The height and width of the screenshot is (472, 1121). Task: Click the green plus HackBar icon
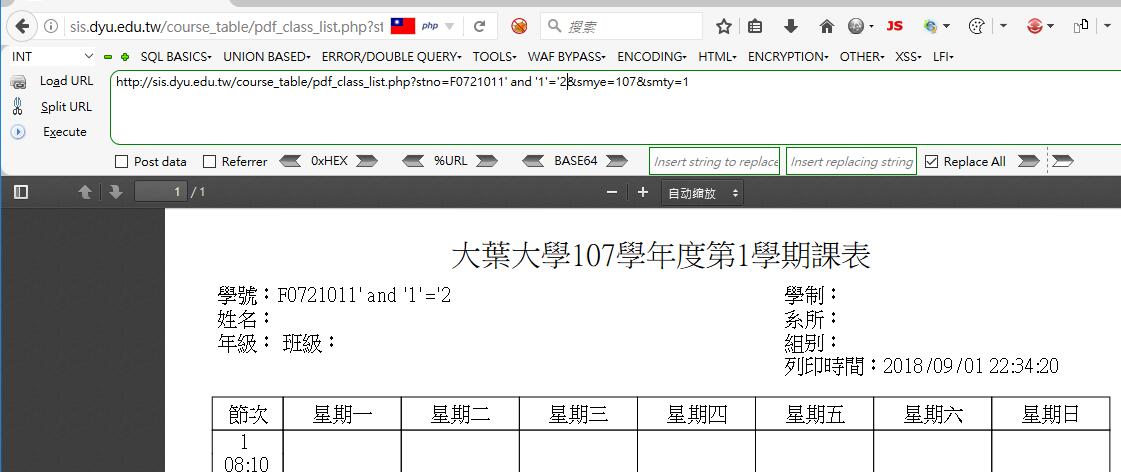pos(125,56)
